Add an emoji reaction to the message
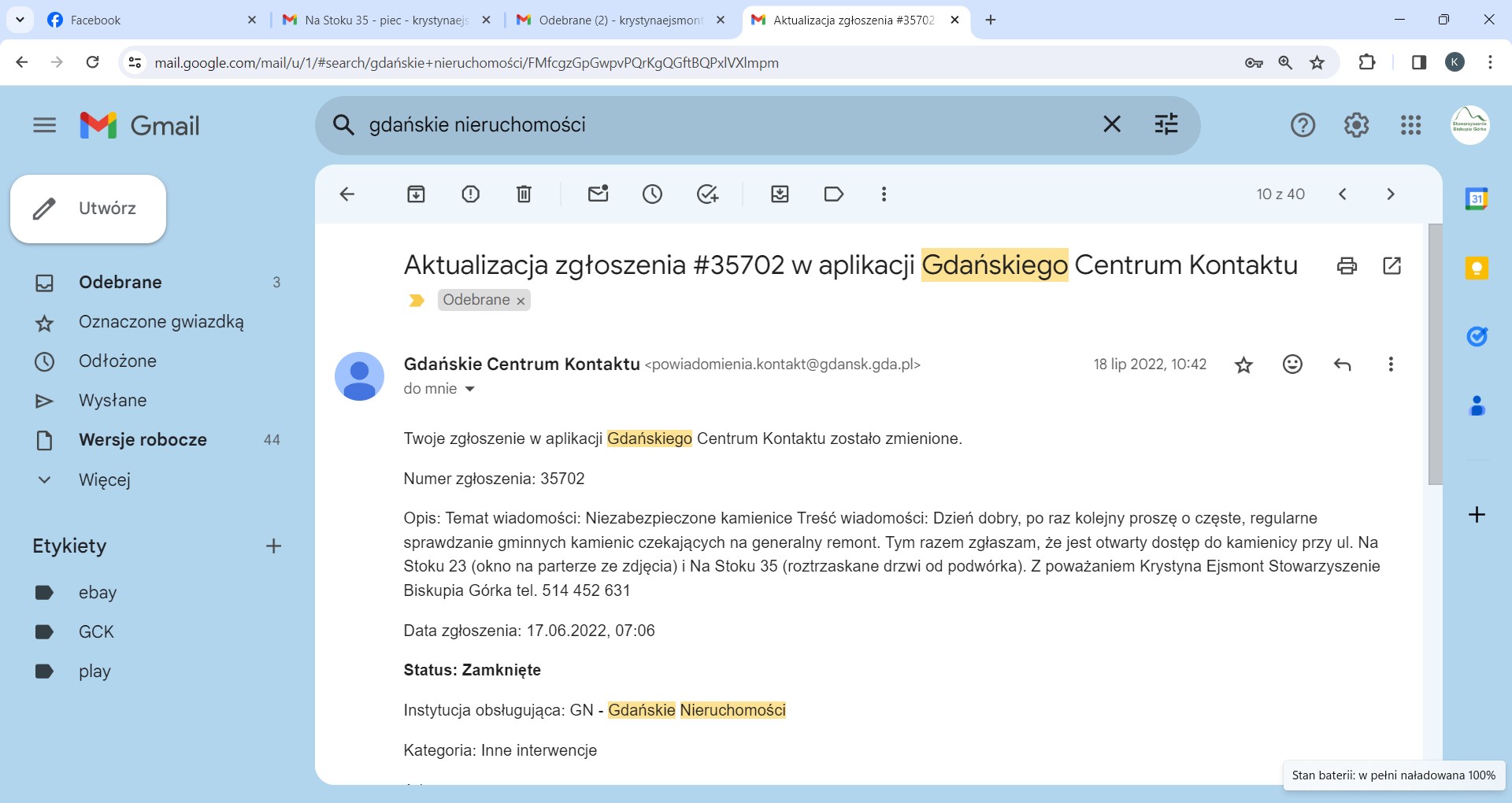The height and width of the screenshot is (803, 1512). (x=1292, y=364)
